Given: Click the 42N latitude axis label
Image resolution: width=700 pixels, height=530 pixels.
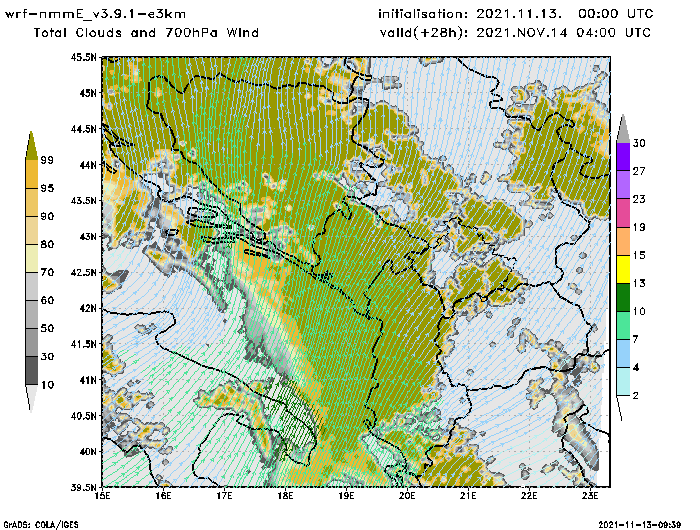Looking at the screenshot, I should coord(88,308).
